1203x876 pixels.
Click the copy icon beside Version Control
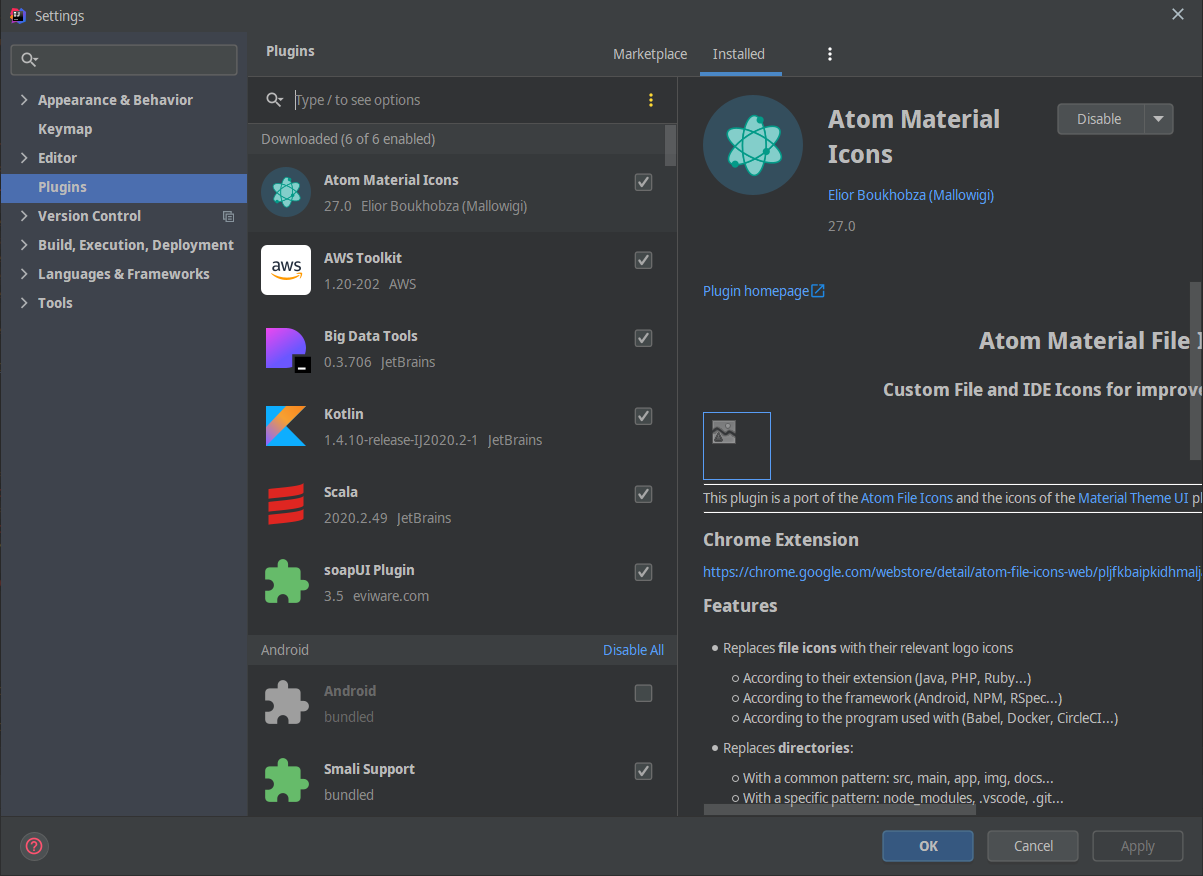[x=228, y=216]
